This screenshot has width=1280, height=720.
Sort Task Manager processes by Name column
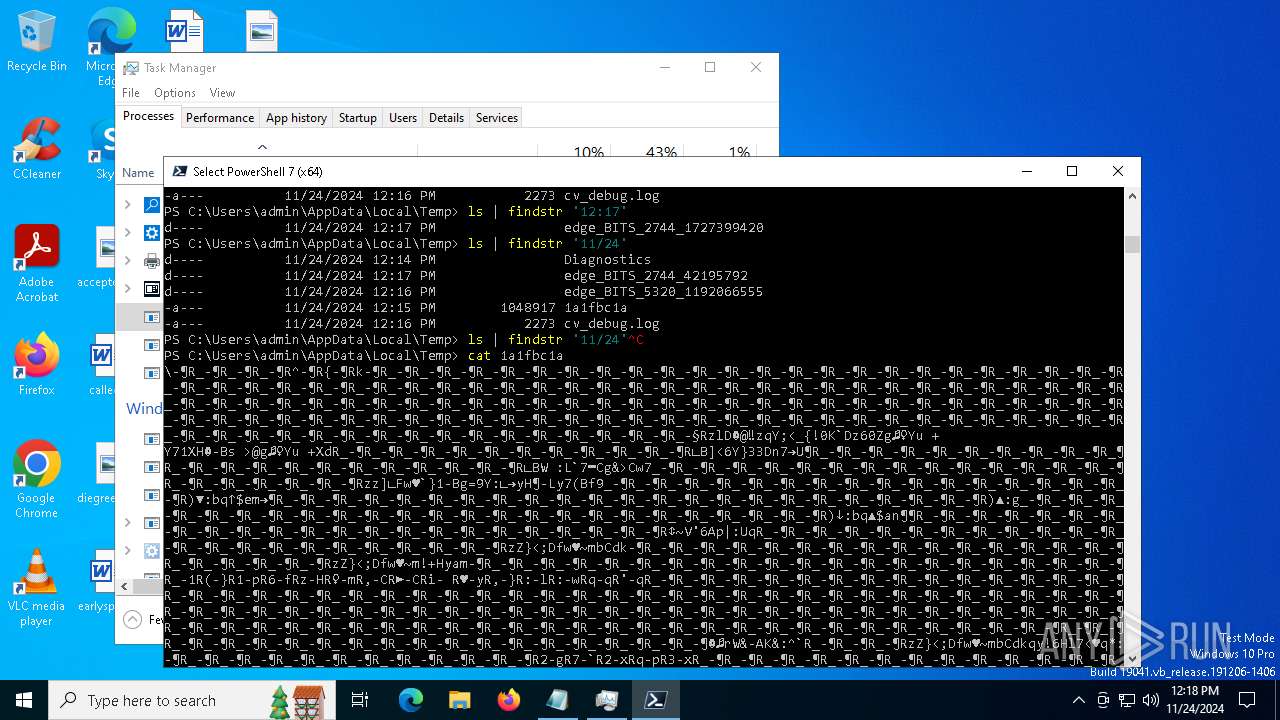(139, 172)
